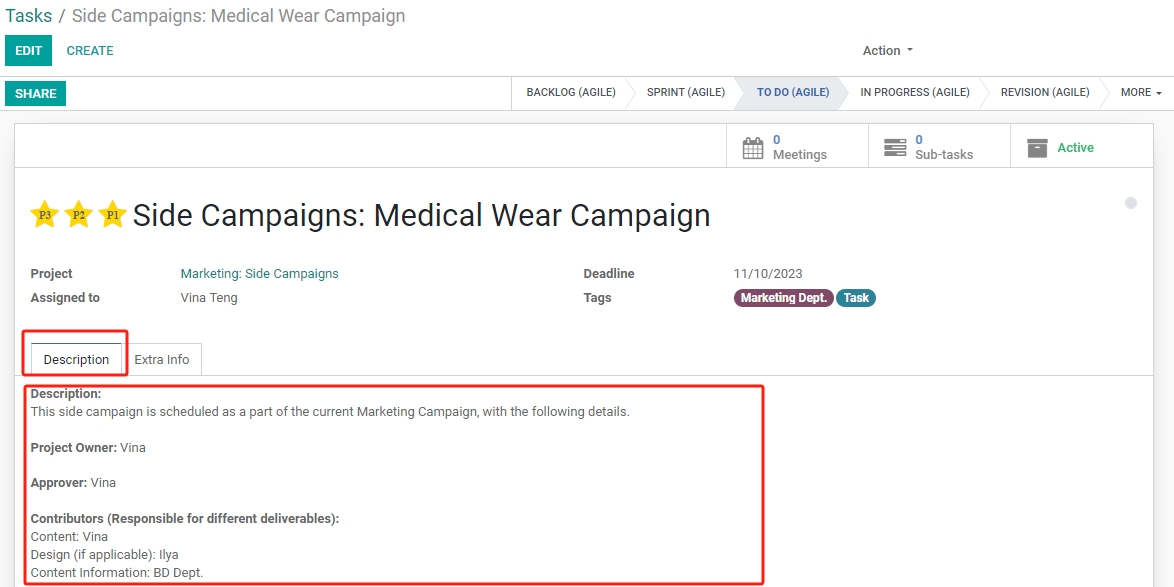Select the Description tab

coord(76,359)
